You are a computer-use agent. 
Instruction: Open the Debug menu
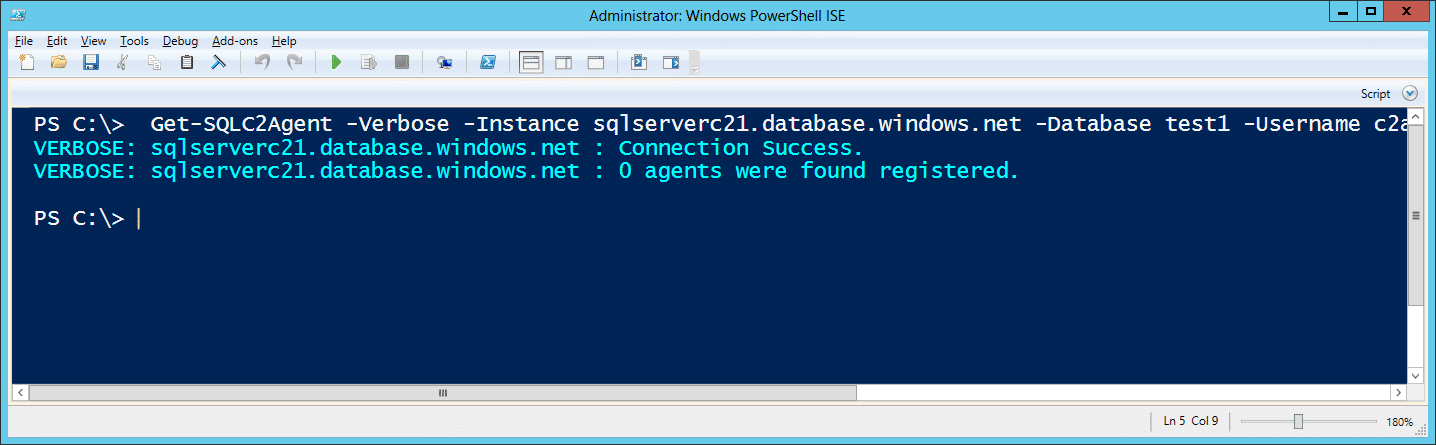180,41
